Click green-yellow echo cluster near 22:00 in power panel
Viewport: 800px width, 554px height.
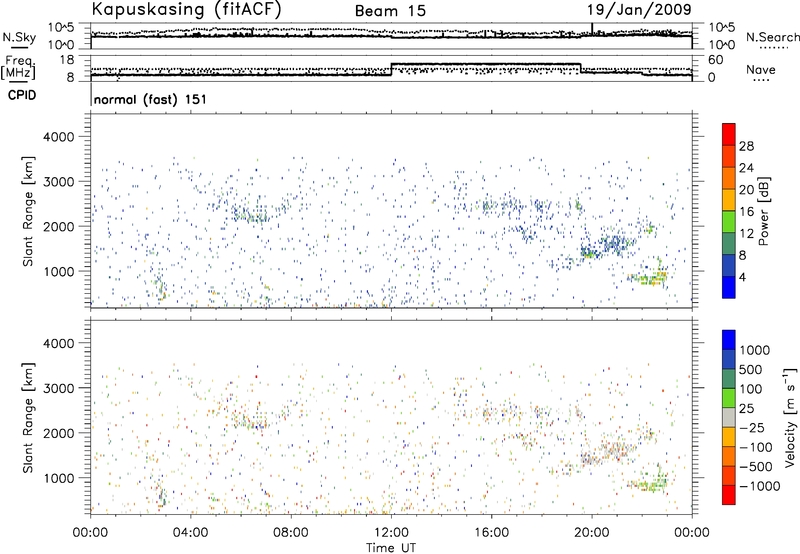click(649, 277)
